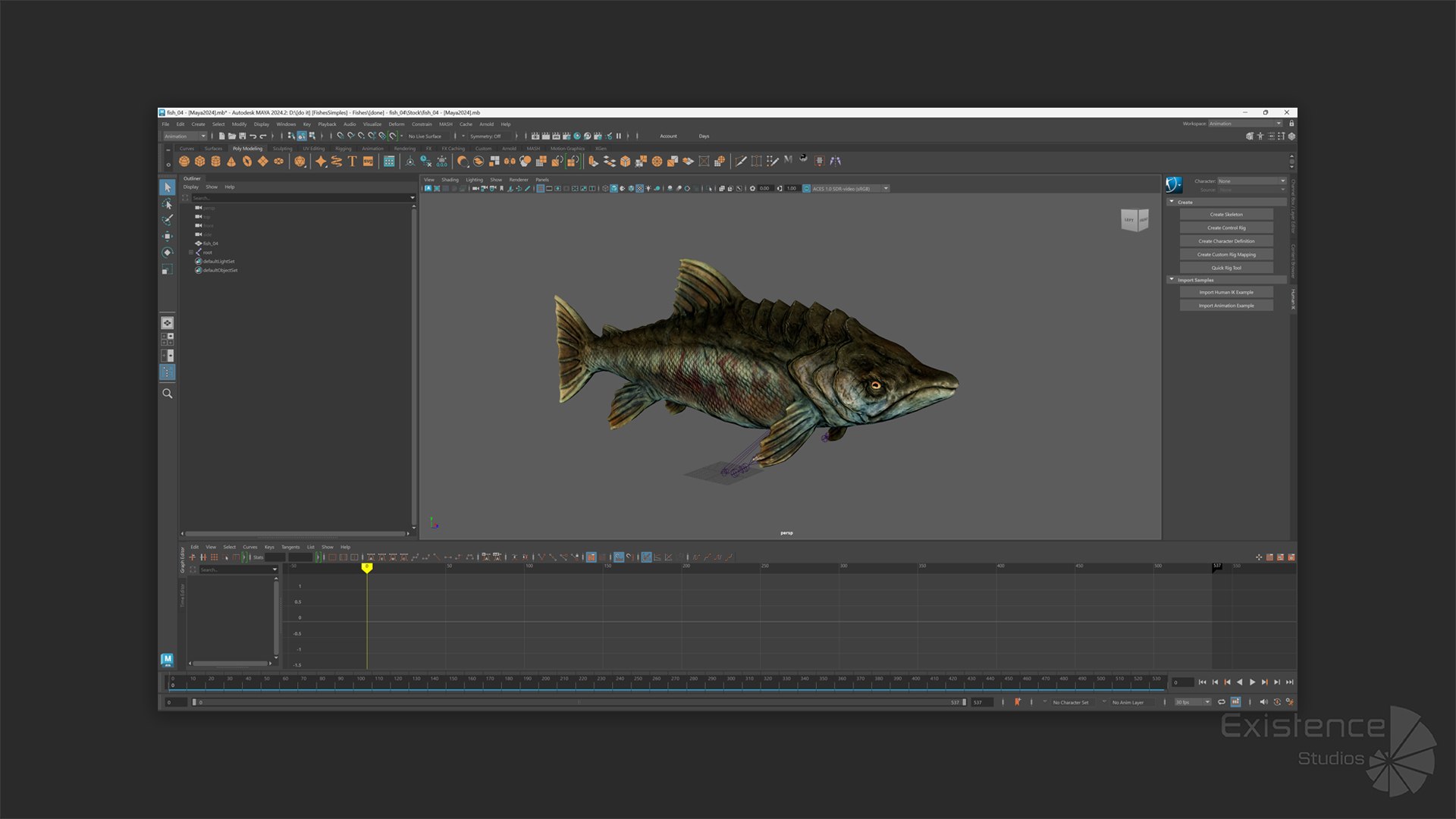Screen dimensions: 1456x819
Task: Activate the Move tool in toolbox
Action: point(168,237)
